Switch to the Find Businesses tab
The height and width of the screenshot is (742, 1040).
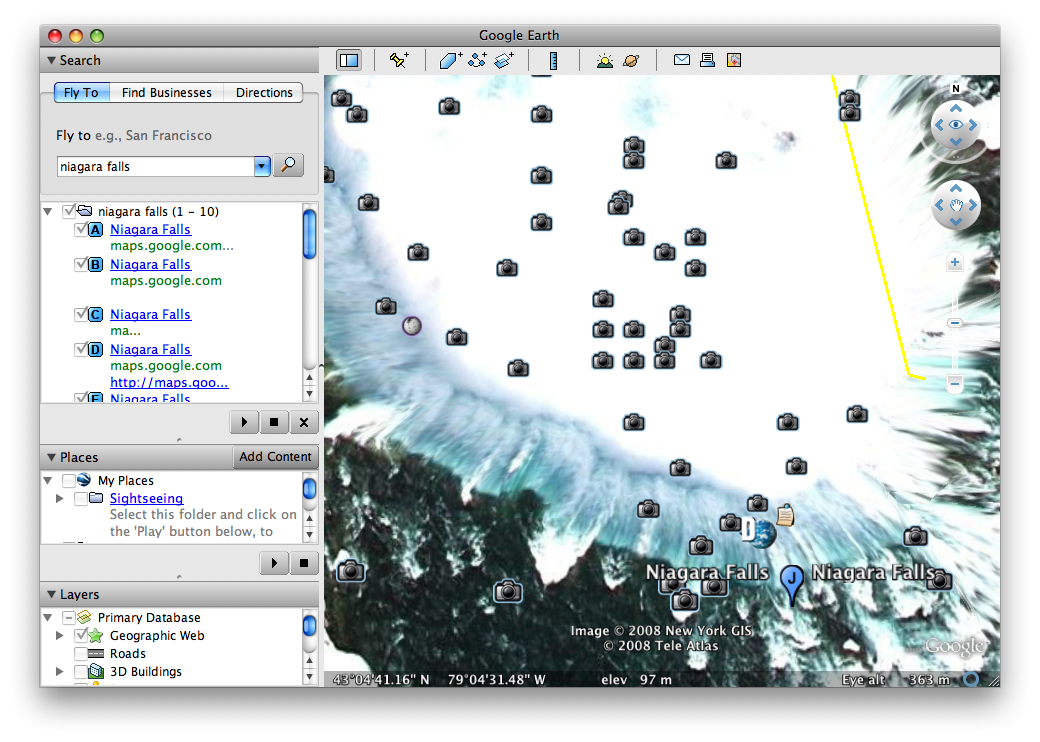166,93
